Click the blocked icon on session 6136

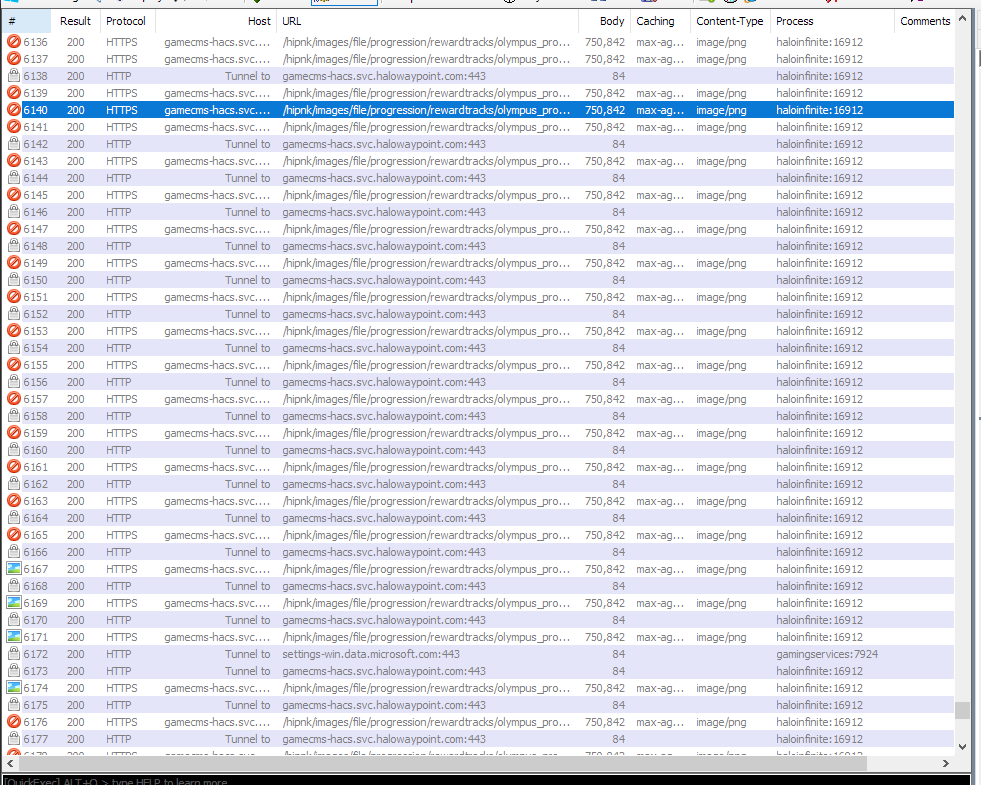coord(14,42)
